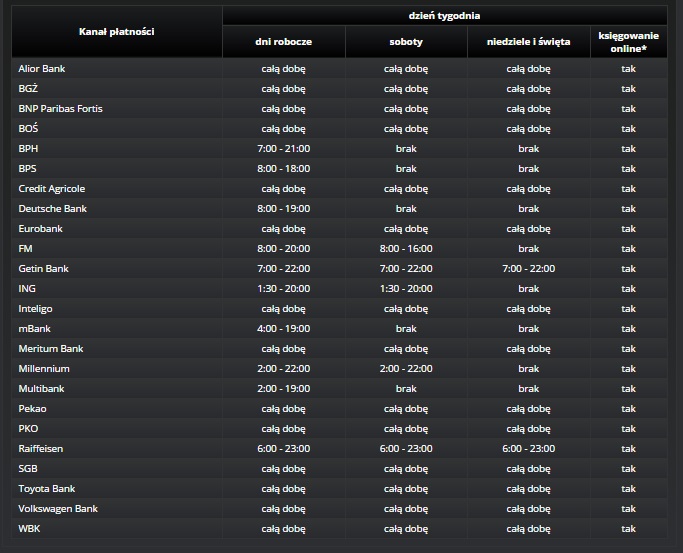
Task: Click Millennium Saturday hours 2:00 - 22:00
Action: pyautogui.click(x=406, y=368)
